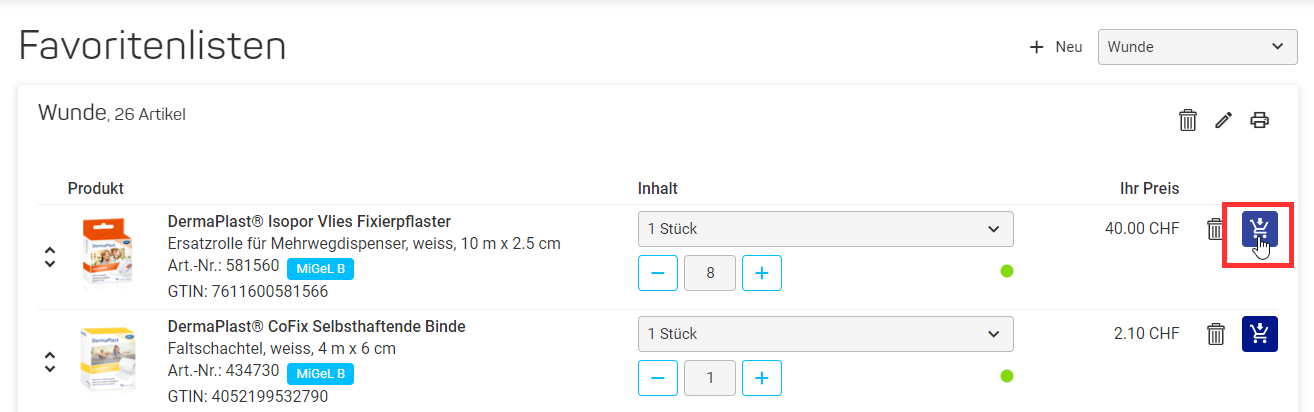Increase quantity of CoFix Selbsthaftende Binde
This screenshot has height=412, width=1314.
click(x=762, y=377)
